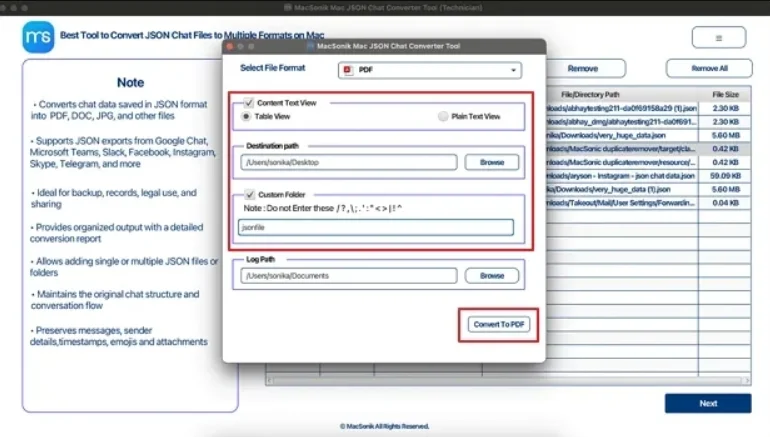Select the Table View radio button
The image size is (770, 437).
pyautogui.click(x=246, y=116)
